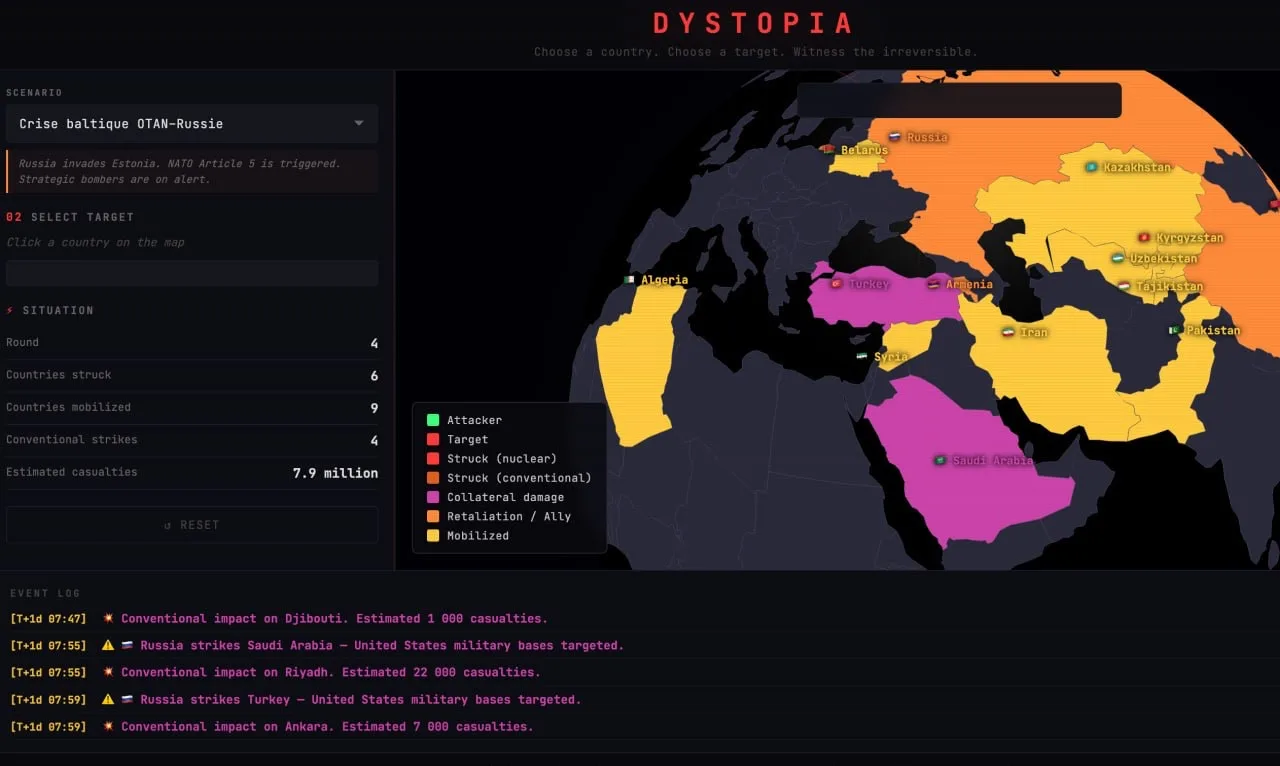Screen dimensions: 1280x766
Task: Click the Countries mobilized value 9
Action: tap(374, 408)
